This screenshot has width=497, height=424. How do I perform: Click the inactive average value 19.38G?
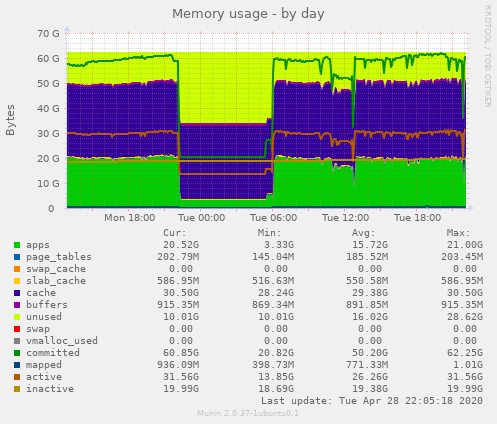point(370,389)
